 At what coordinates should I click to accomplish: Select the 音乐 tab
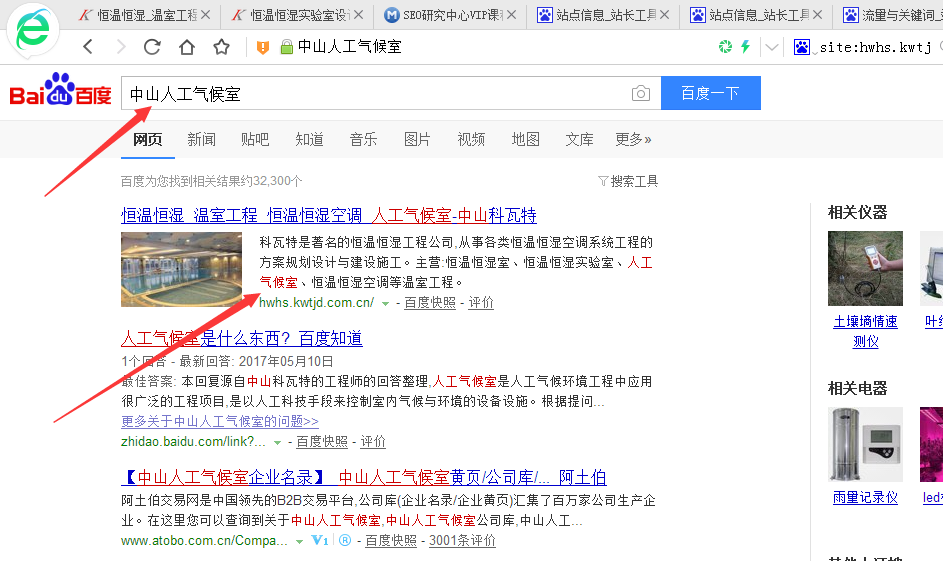pos(363,139)
